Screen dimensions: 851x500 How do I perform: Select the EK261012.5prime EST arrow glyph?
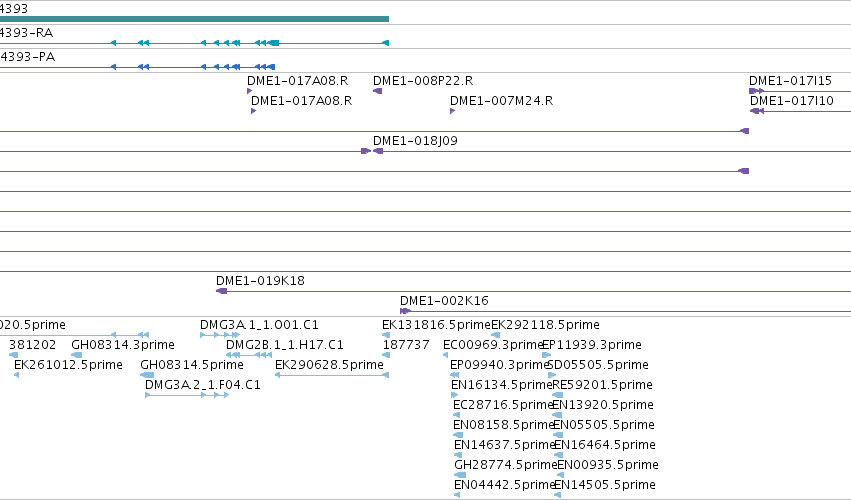(16, 375)
